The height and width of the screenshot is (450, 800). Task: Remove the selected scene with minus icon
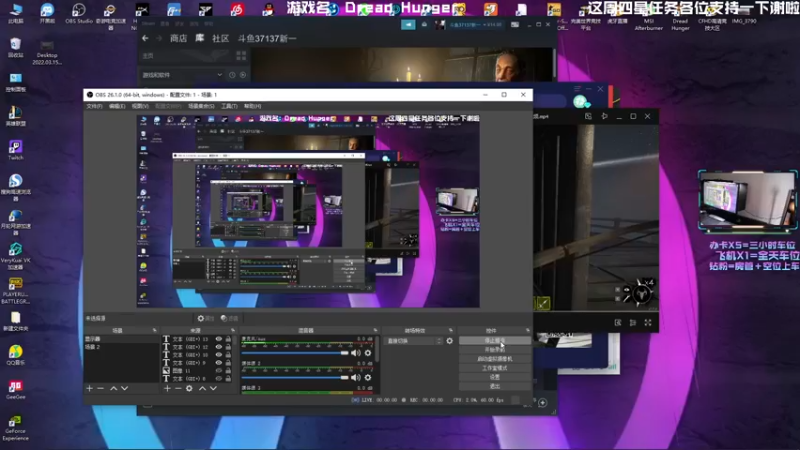(101, 389)
